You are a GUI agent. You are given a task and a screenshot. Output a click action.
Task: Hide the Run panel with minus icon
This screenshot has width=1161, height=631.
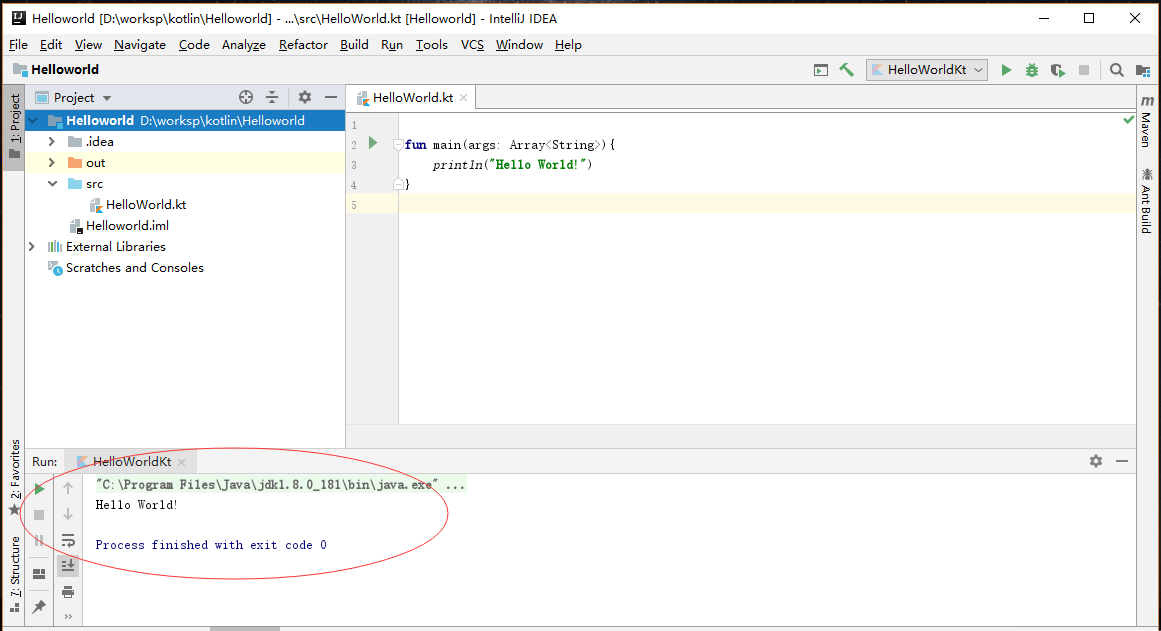point(1122,461)
